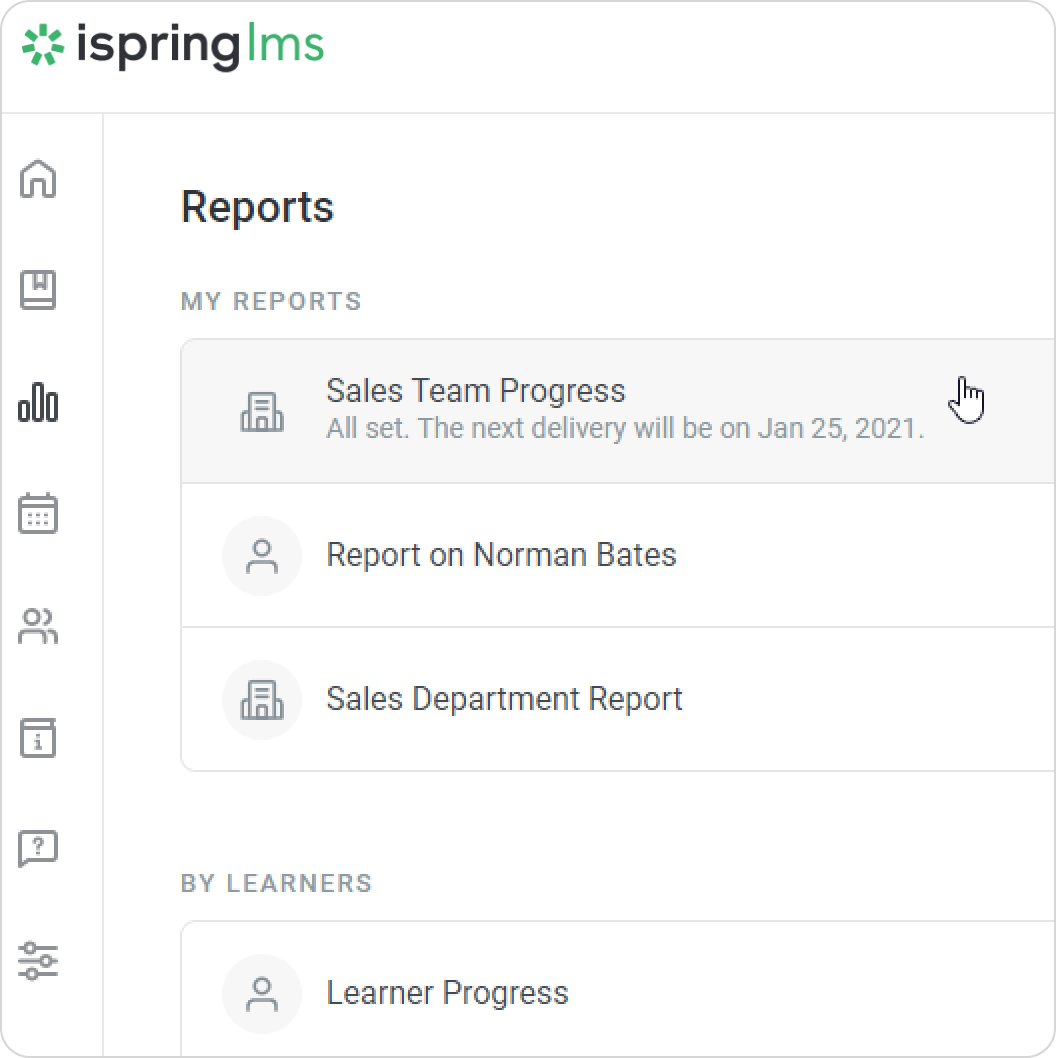Select the Learner Progress report
1056x1058 pixels.
point(447,993)
